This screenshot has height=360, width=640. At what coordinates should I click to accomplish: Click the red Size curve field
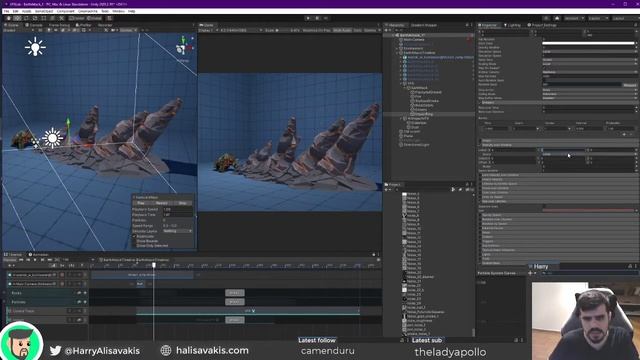click(x=588, y=210)
